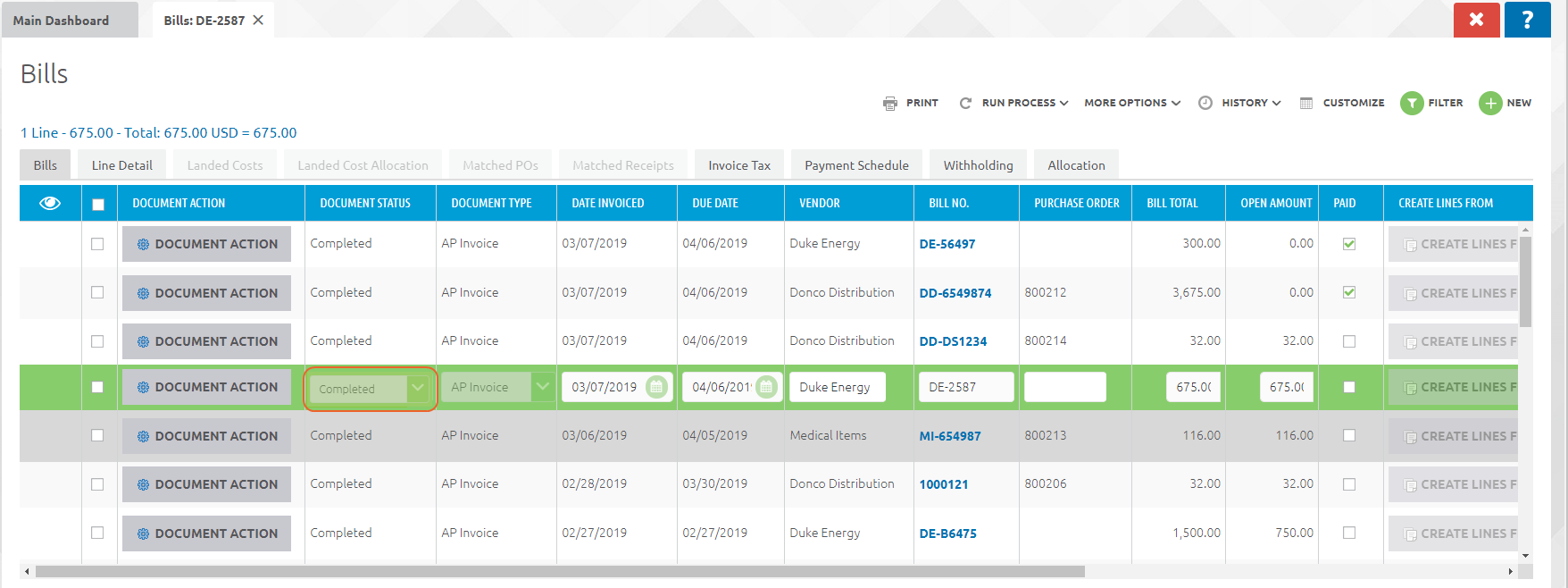Screen dimensions: 1568x588
Task: Open calendar picker for Due Date field
Action: (766, 387)
